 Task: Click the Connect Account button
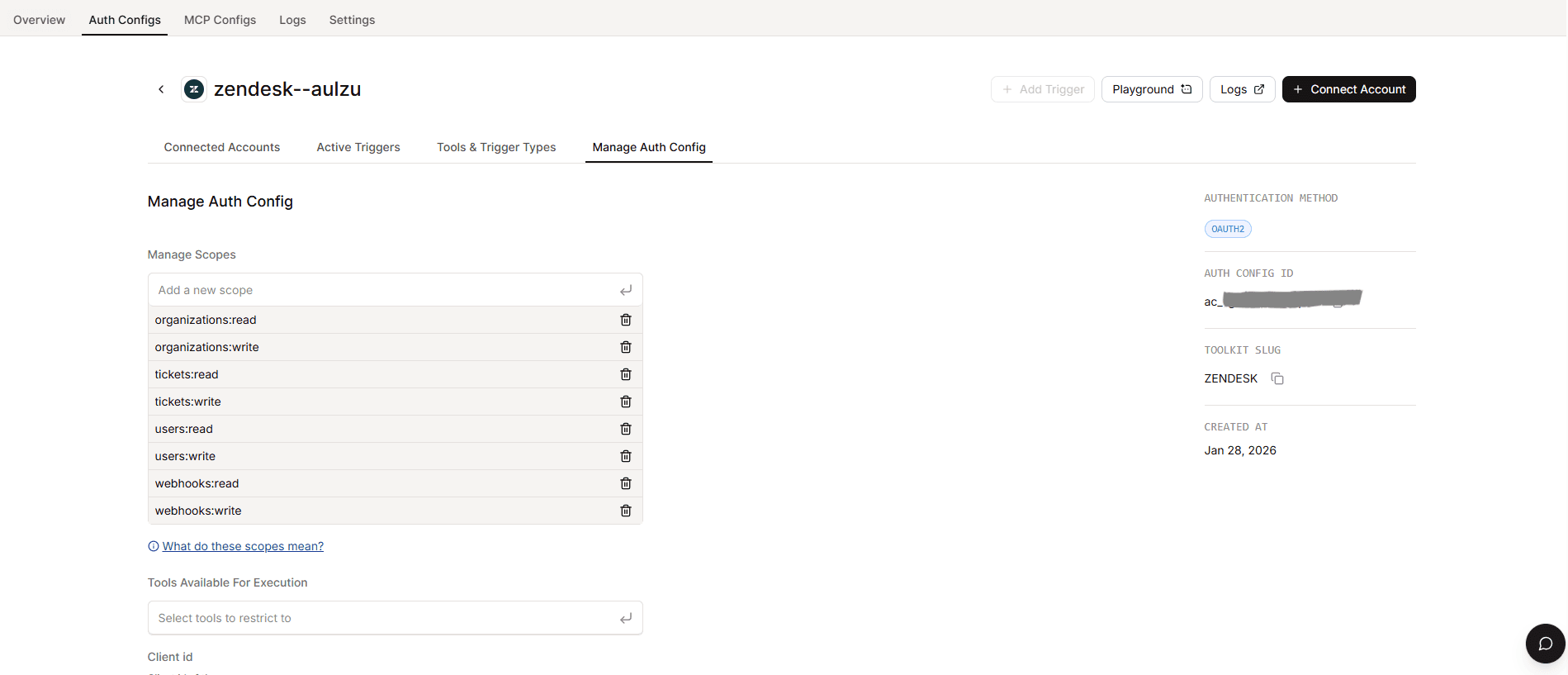1349,89
